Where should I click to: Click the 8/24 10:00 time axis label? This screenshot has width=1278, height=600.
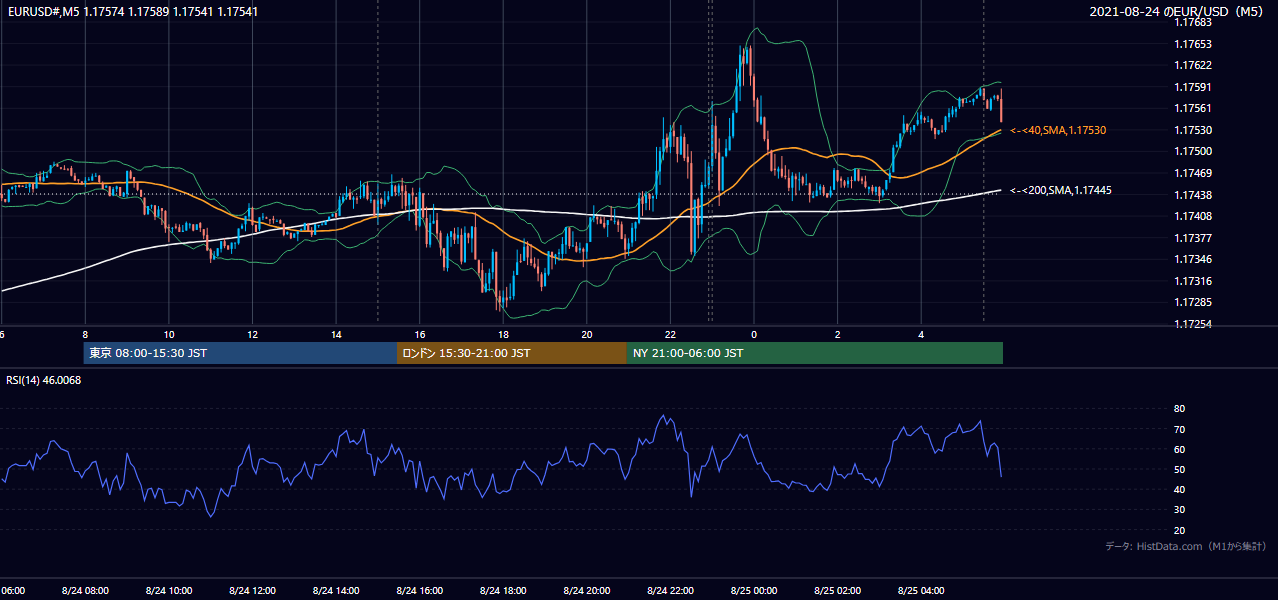click(x=169, y=591)
